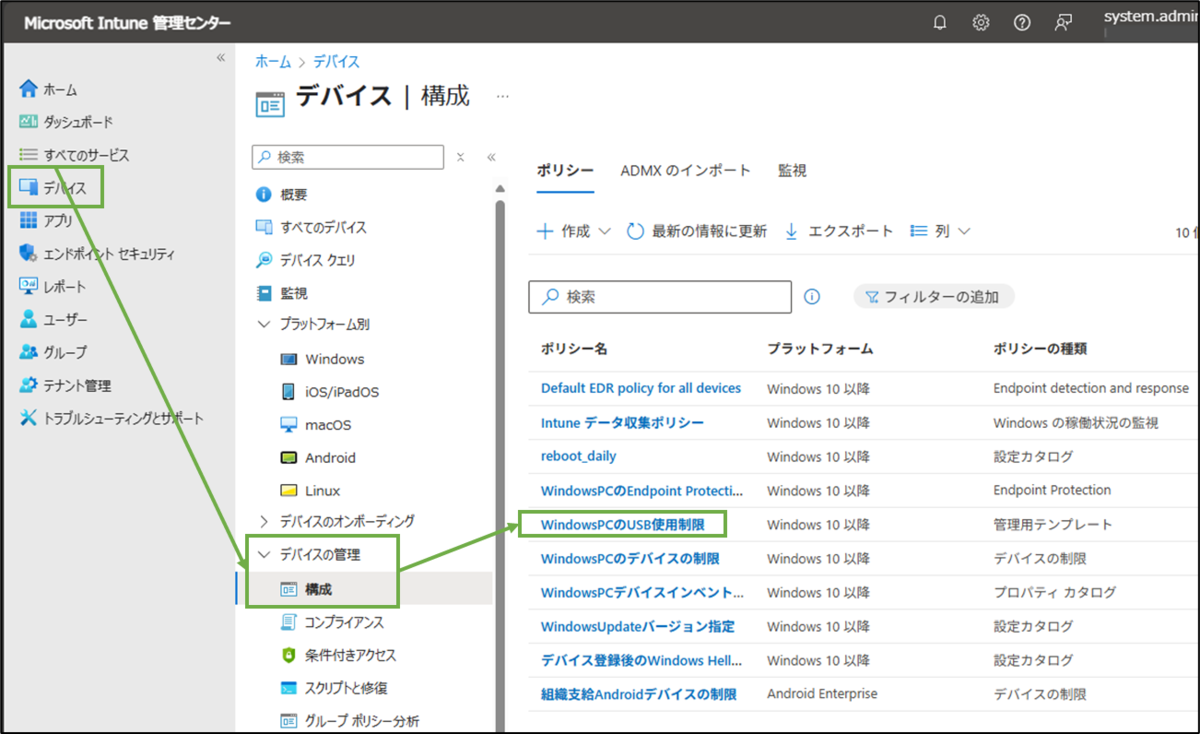This screenshot has height=734, width=1200.
Task: Click フィルターの追加 button
Action: (x=933, y=297)
